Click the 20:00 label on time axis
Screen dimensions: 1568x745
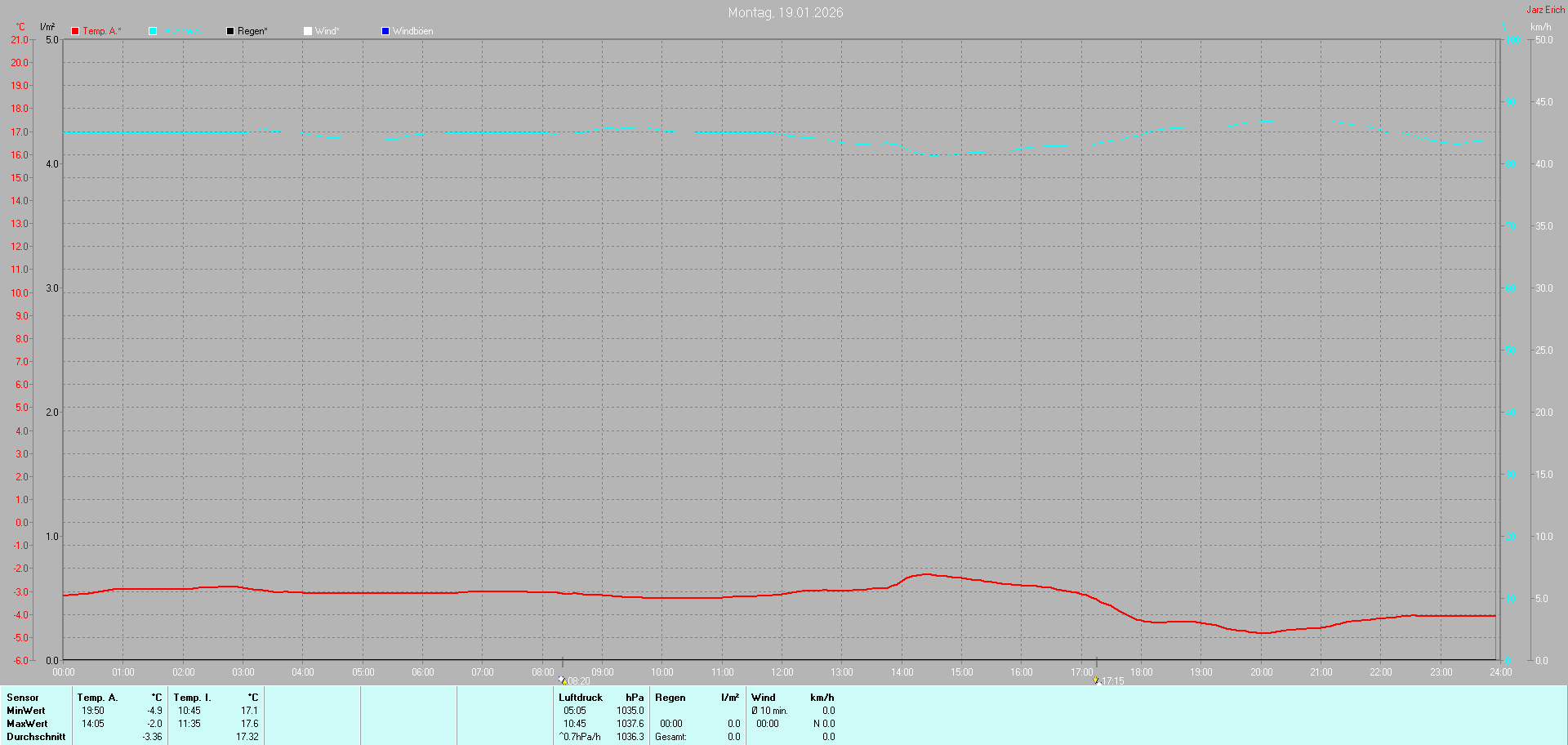1262,672
